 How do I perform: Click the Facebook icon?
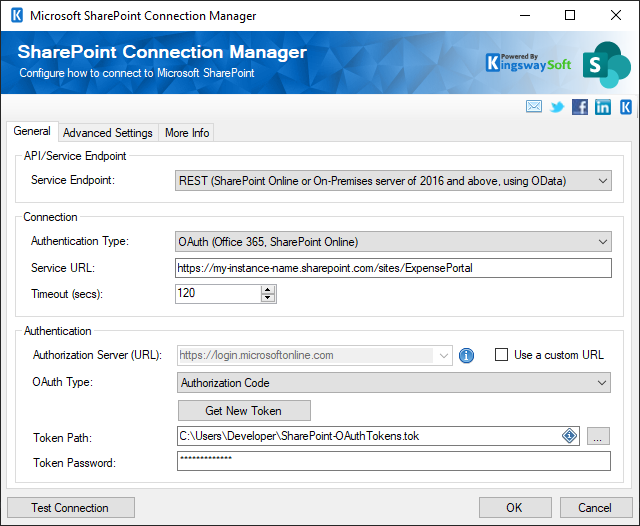[x=580, y=107]
